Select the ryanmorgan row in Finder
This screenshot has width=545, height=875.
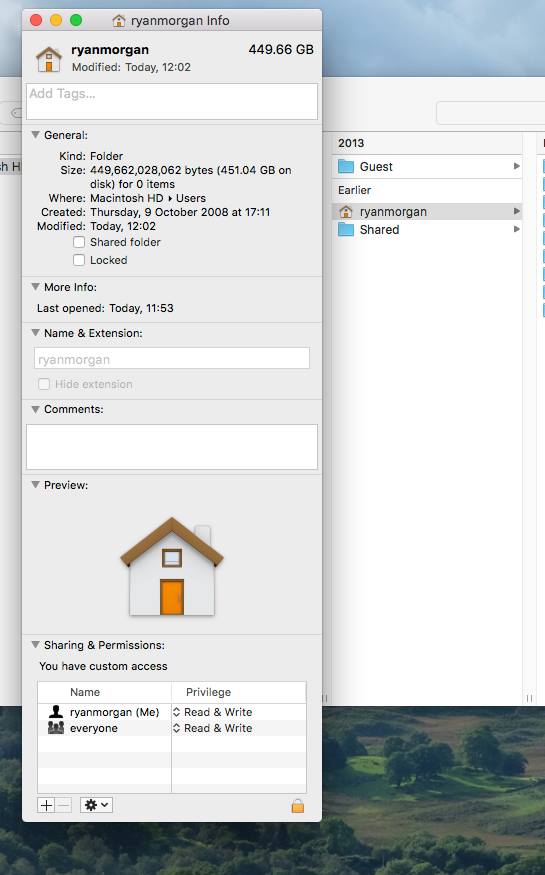427,211
